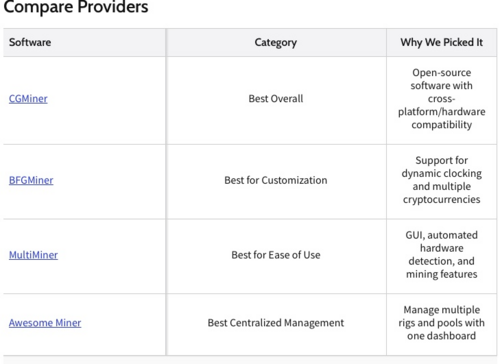Click mining features text in MultiMiner row
This screenshot has height=364, width=500.
[442, 274]
